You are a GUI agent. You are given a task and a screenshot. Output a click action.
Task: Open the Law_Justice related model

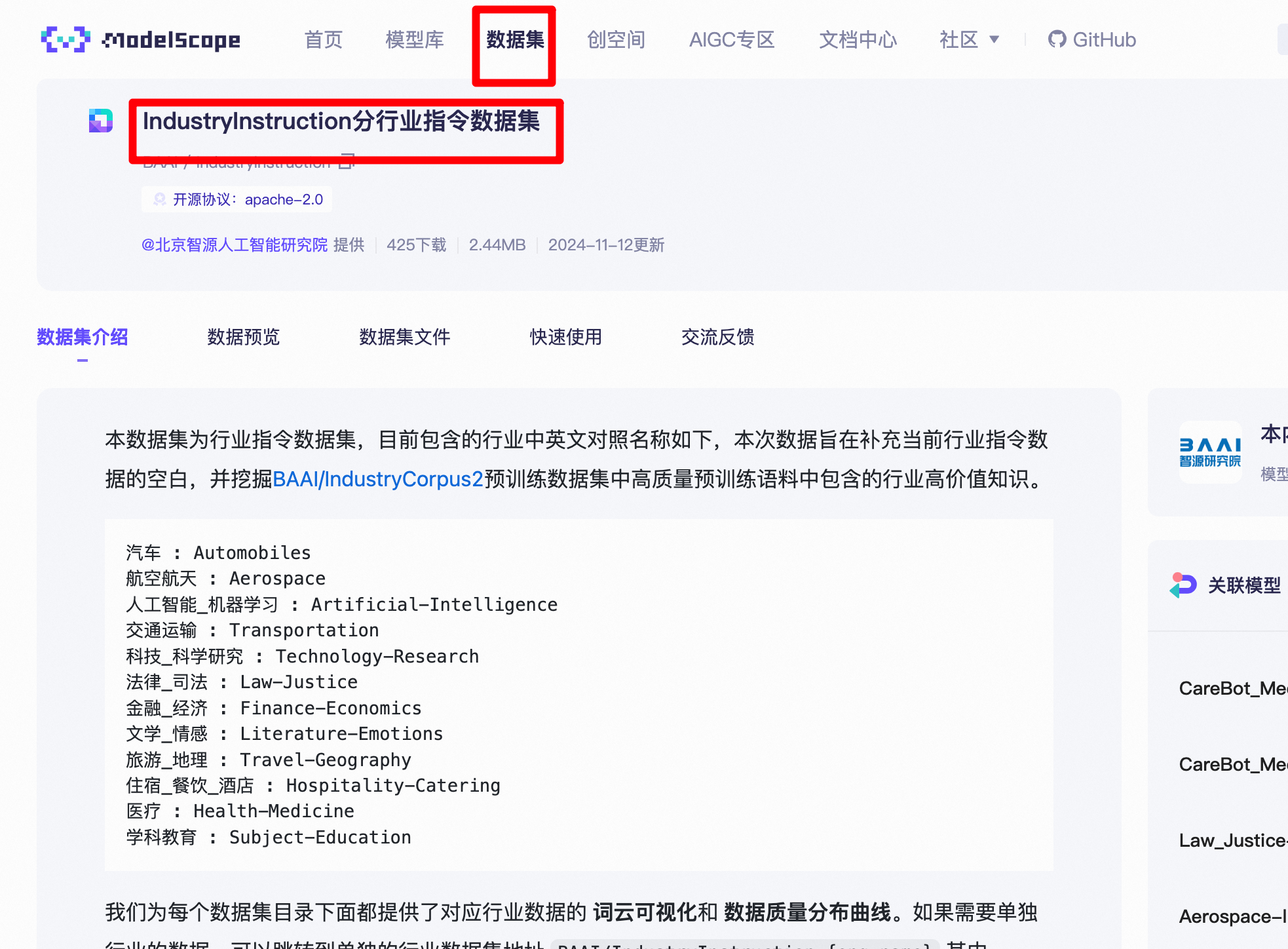click(1232, 840)
